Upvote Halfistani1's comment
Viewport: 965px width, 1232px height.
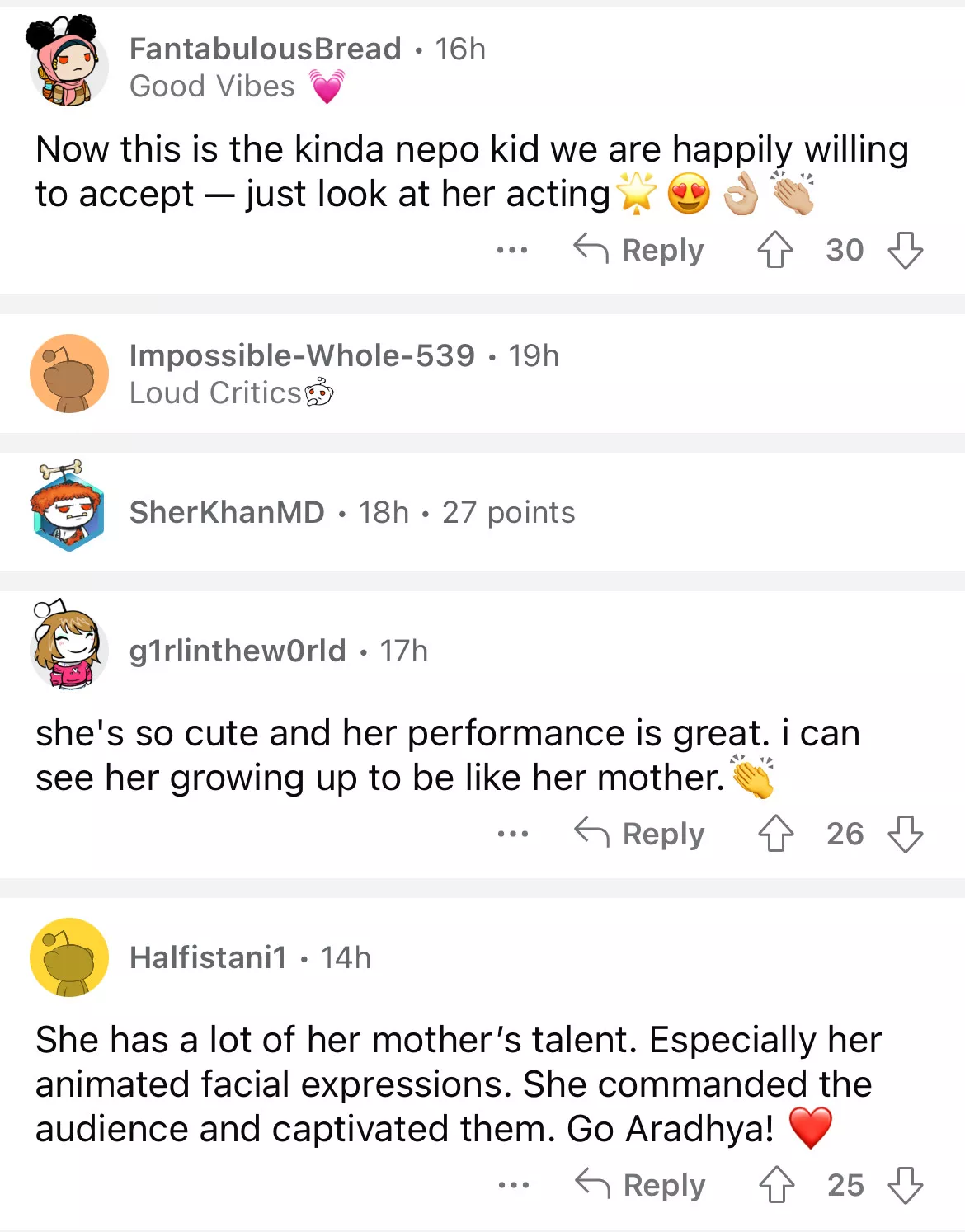(x=776, y=1185)
